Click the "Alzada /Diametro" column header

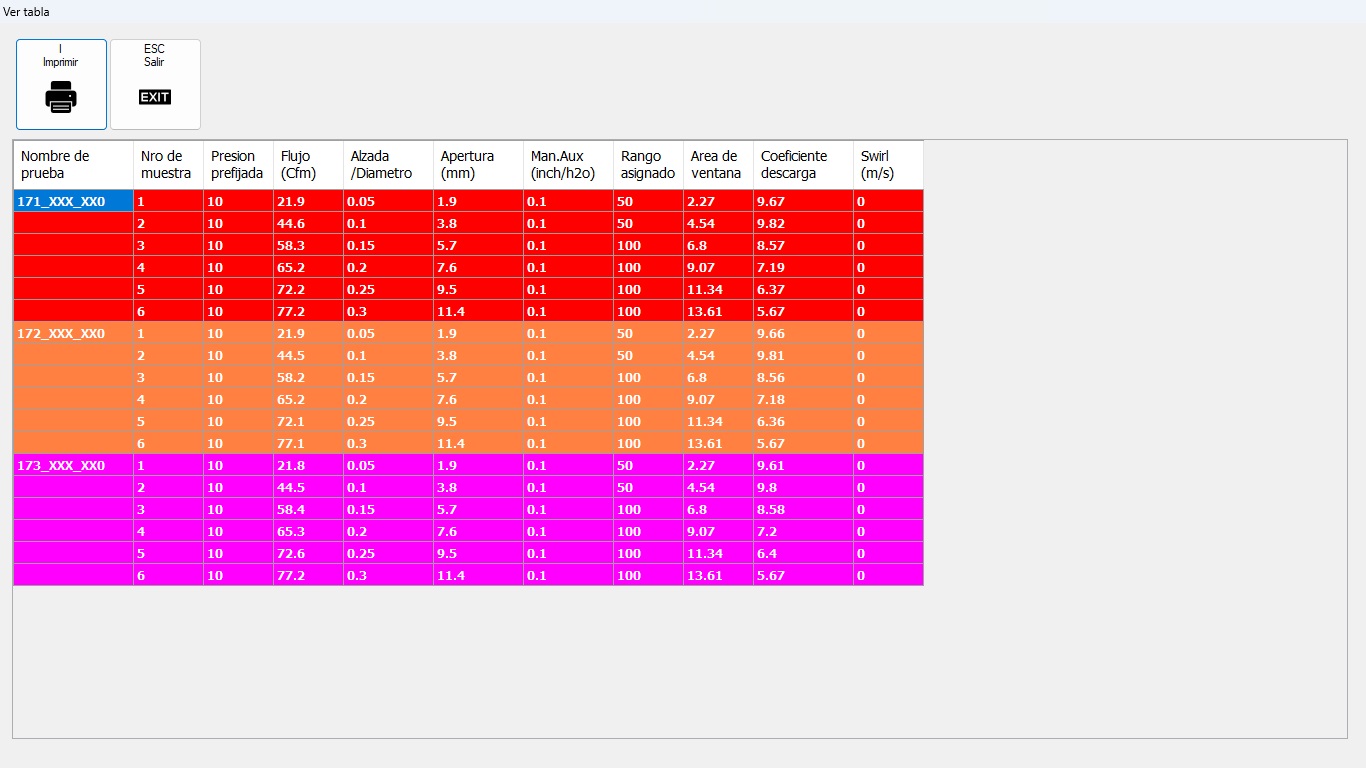tap(388, 165)
